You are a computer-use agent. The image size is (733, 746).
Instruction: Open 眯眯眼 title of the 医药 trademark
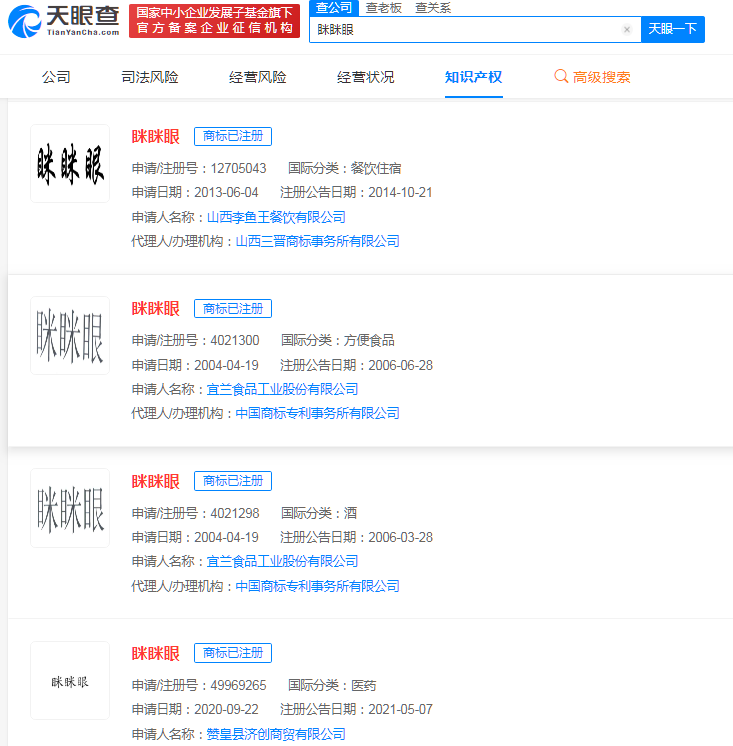pos(156,654)
